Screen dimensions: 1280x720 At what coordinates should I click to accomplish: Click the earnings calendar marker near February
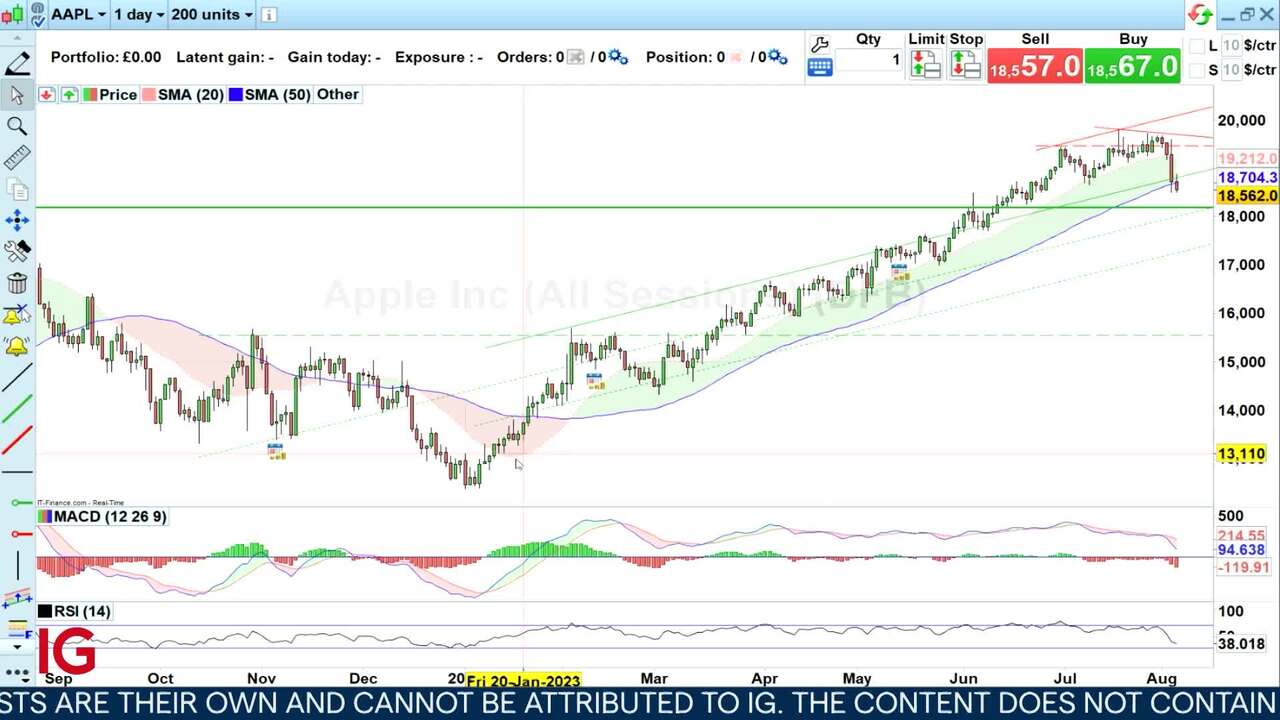click(594, 381)
